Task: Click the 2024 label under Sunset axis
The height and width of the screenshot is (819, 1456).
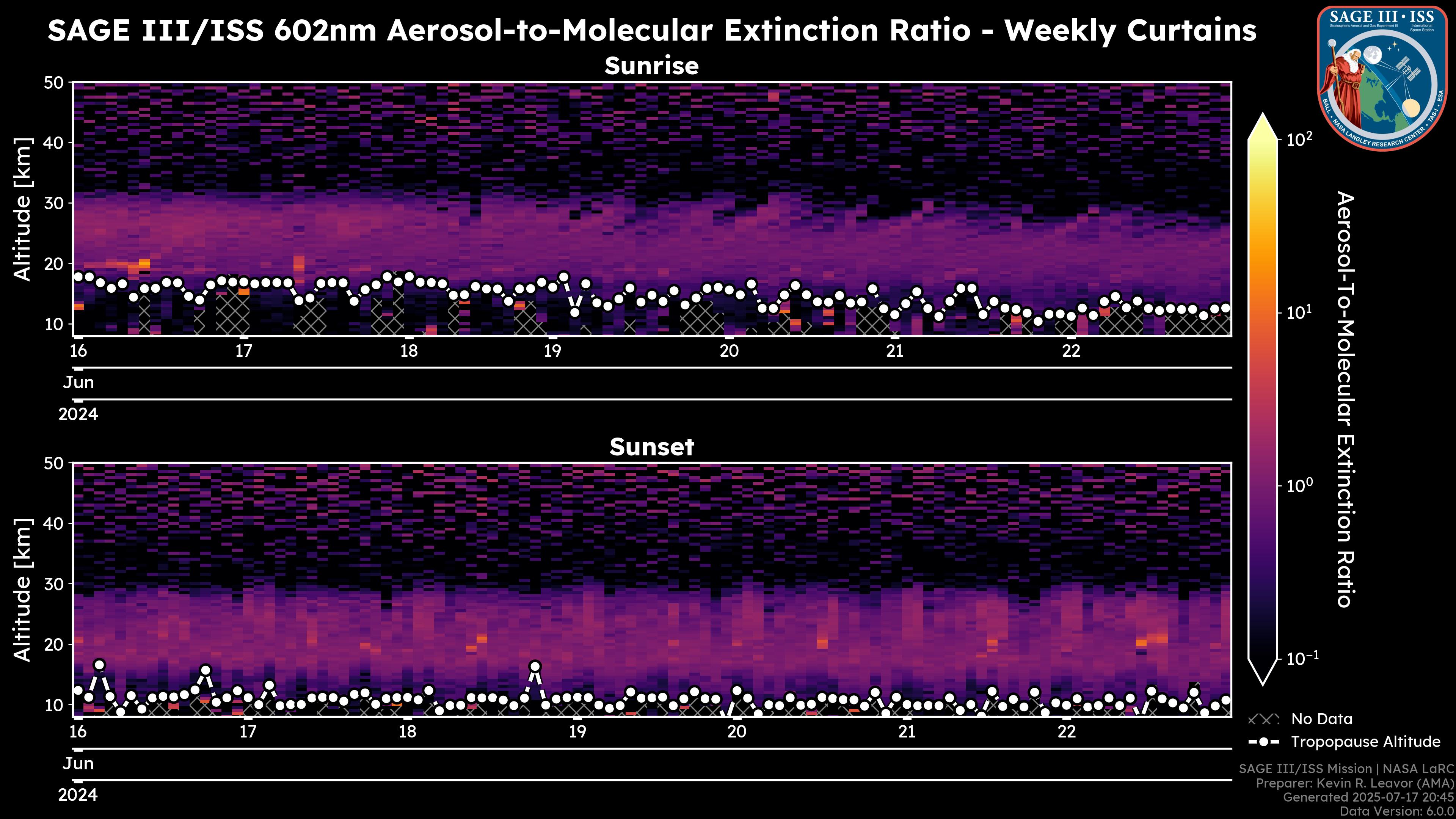Action: click(78, 795)
